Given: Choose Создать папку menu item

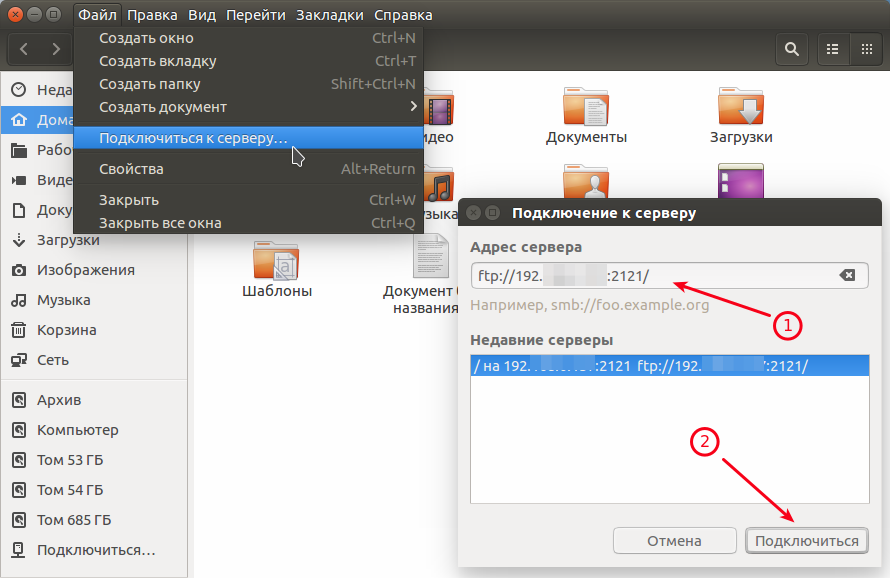Looking at the screenshot, I should [x=249, y=84].
